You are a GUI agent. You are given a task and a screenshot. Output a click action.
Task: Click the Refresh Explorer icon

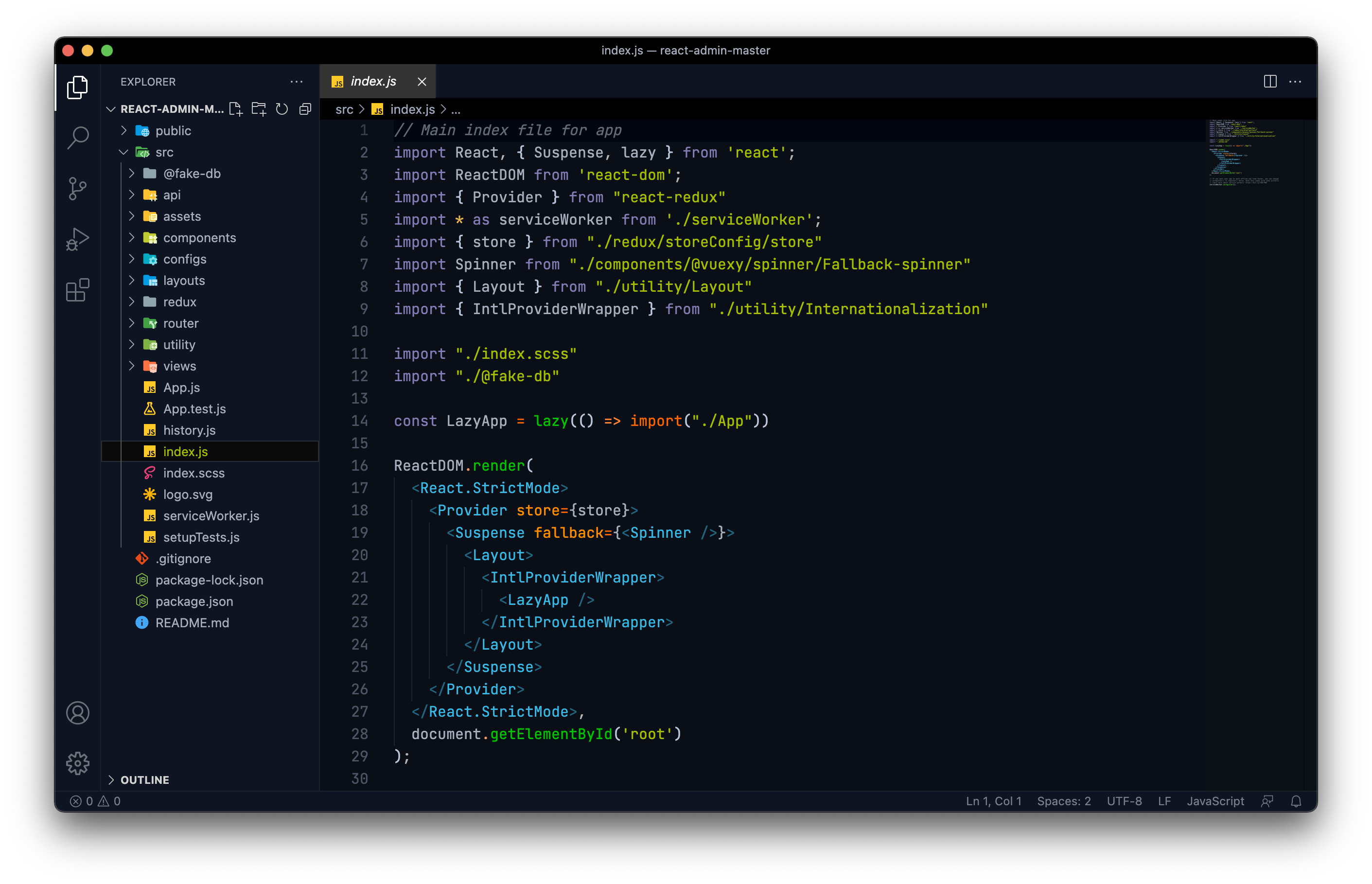[282, 109]
